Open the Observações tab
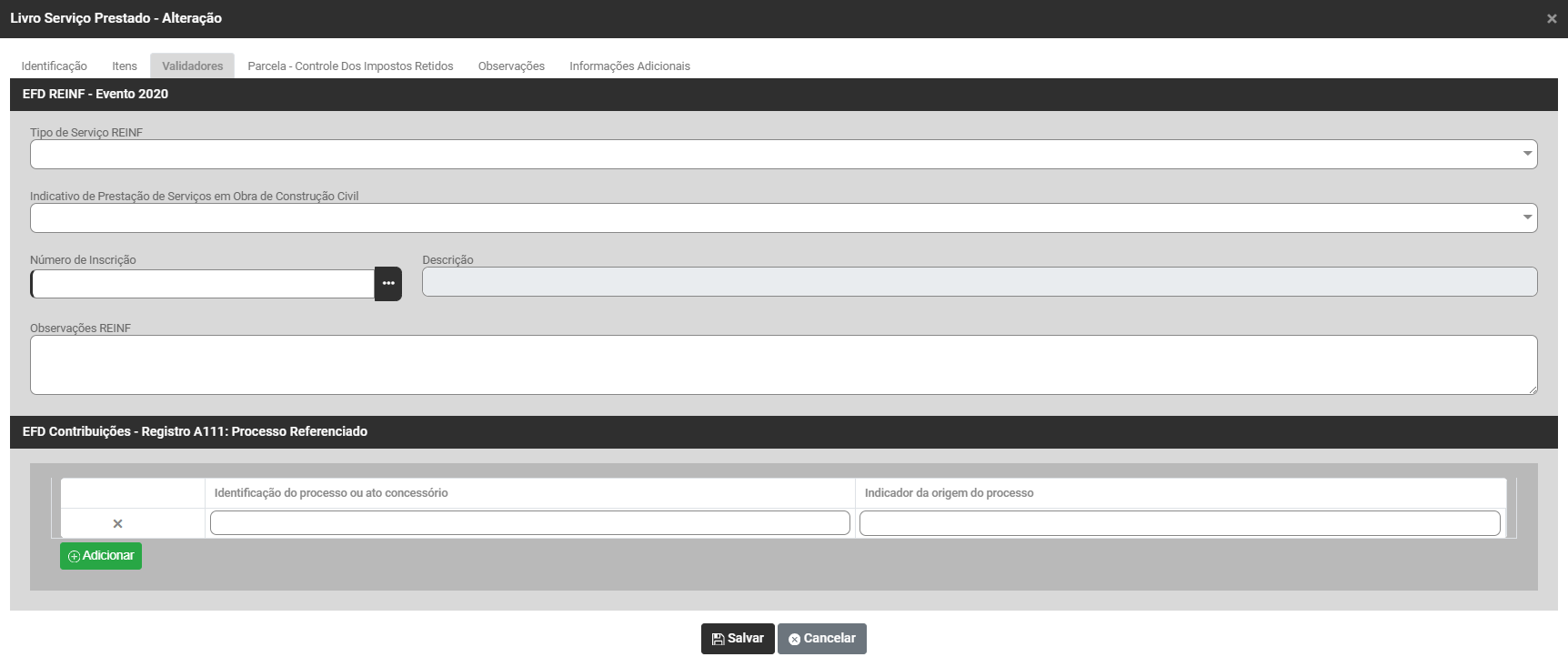The height and width of the screenshot is (657, 1568). click(x=511, y=66)
